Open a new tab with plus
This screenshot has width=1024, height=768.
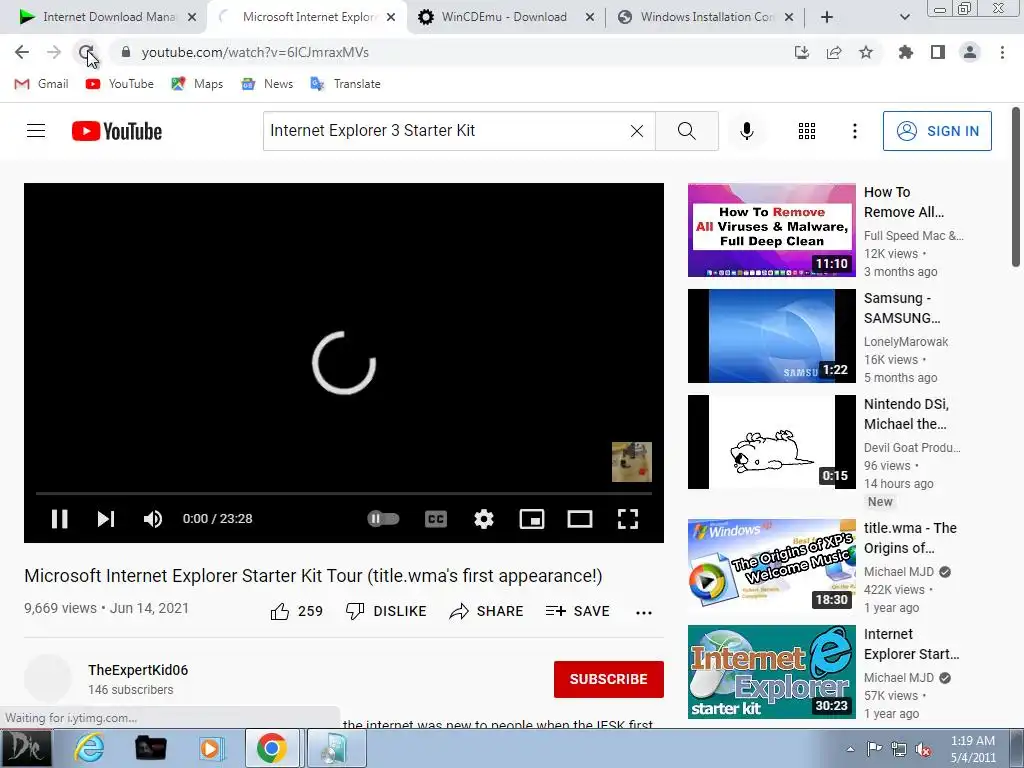click(x=827, y=17)
